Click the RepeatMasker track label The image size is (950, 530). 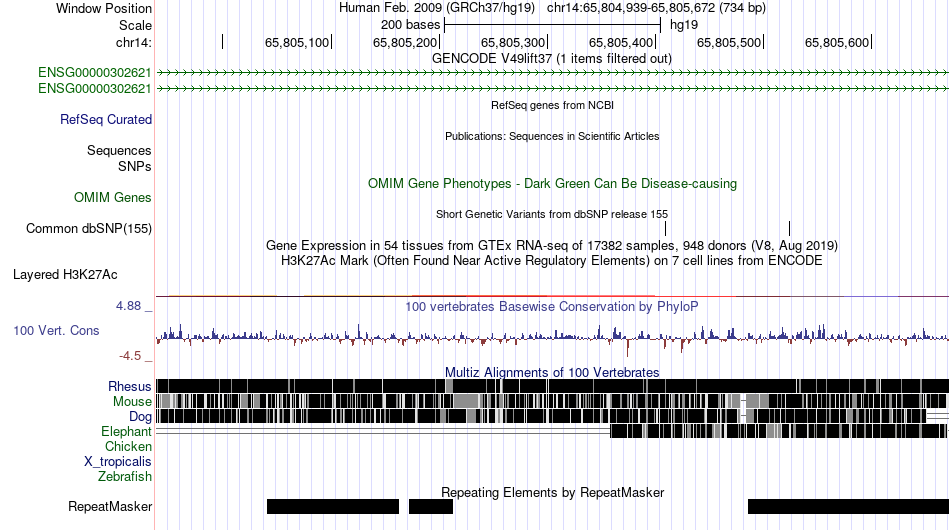point(110,506)
